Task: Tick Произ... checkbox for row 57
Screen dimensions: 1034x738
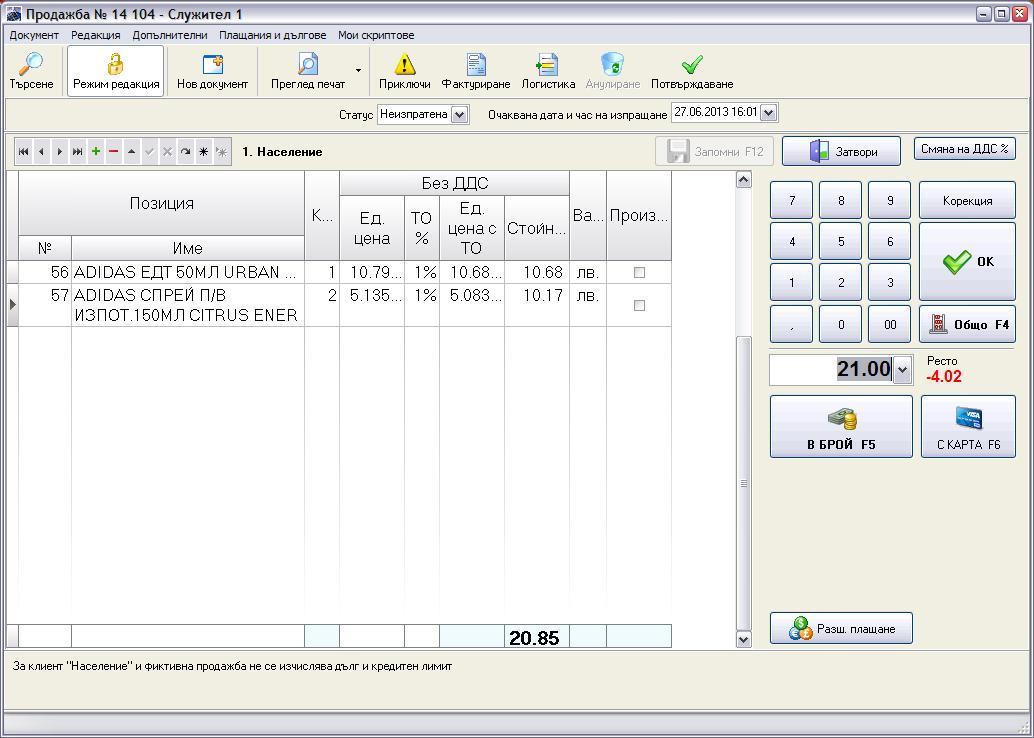Action: tap(639, 305)
